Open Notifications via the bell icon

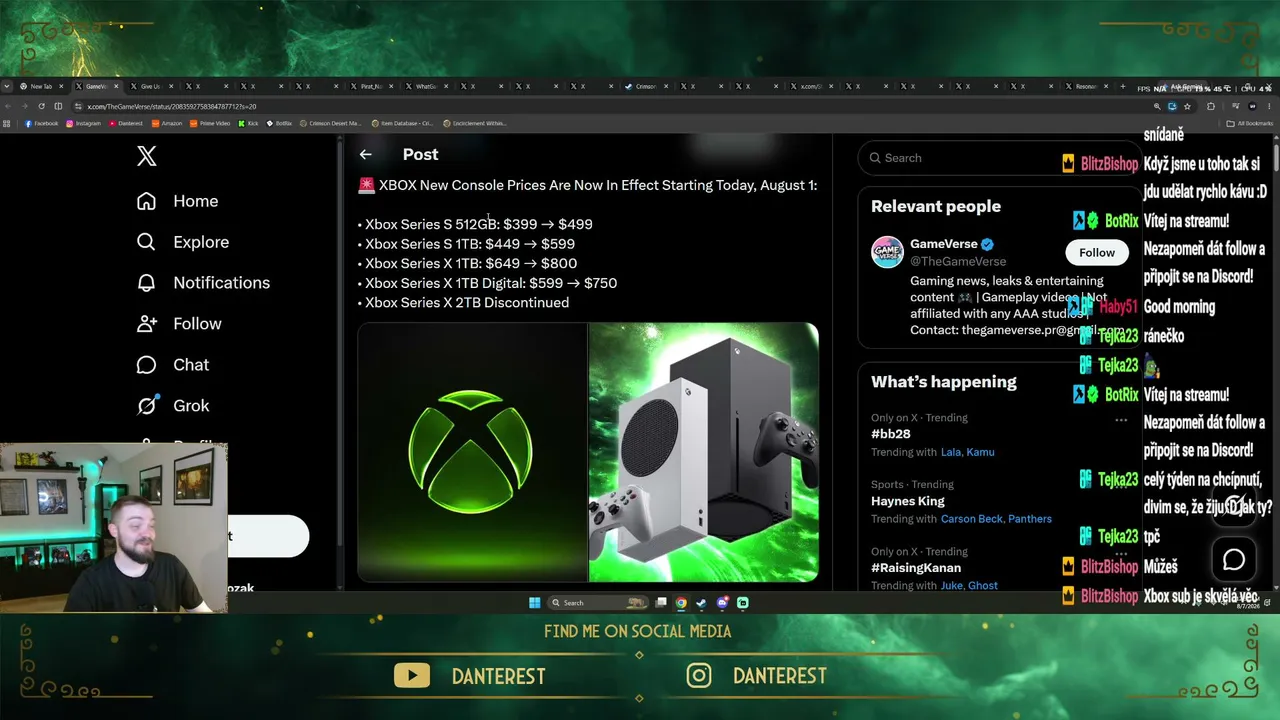click(146, 283)
